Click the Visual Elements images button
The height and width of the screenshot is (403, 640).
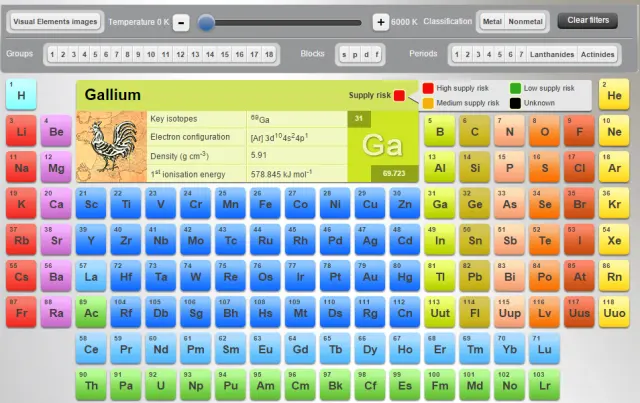pos(56,22)
